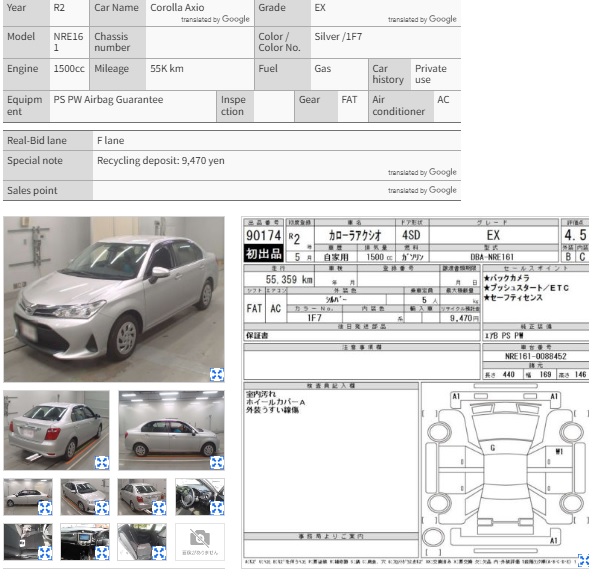Click the expand icon on the main front-view car photo
Image resolution: width=598 pixels, height=580 pixels.
(x=217, y=374)
